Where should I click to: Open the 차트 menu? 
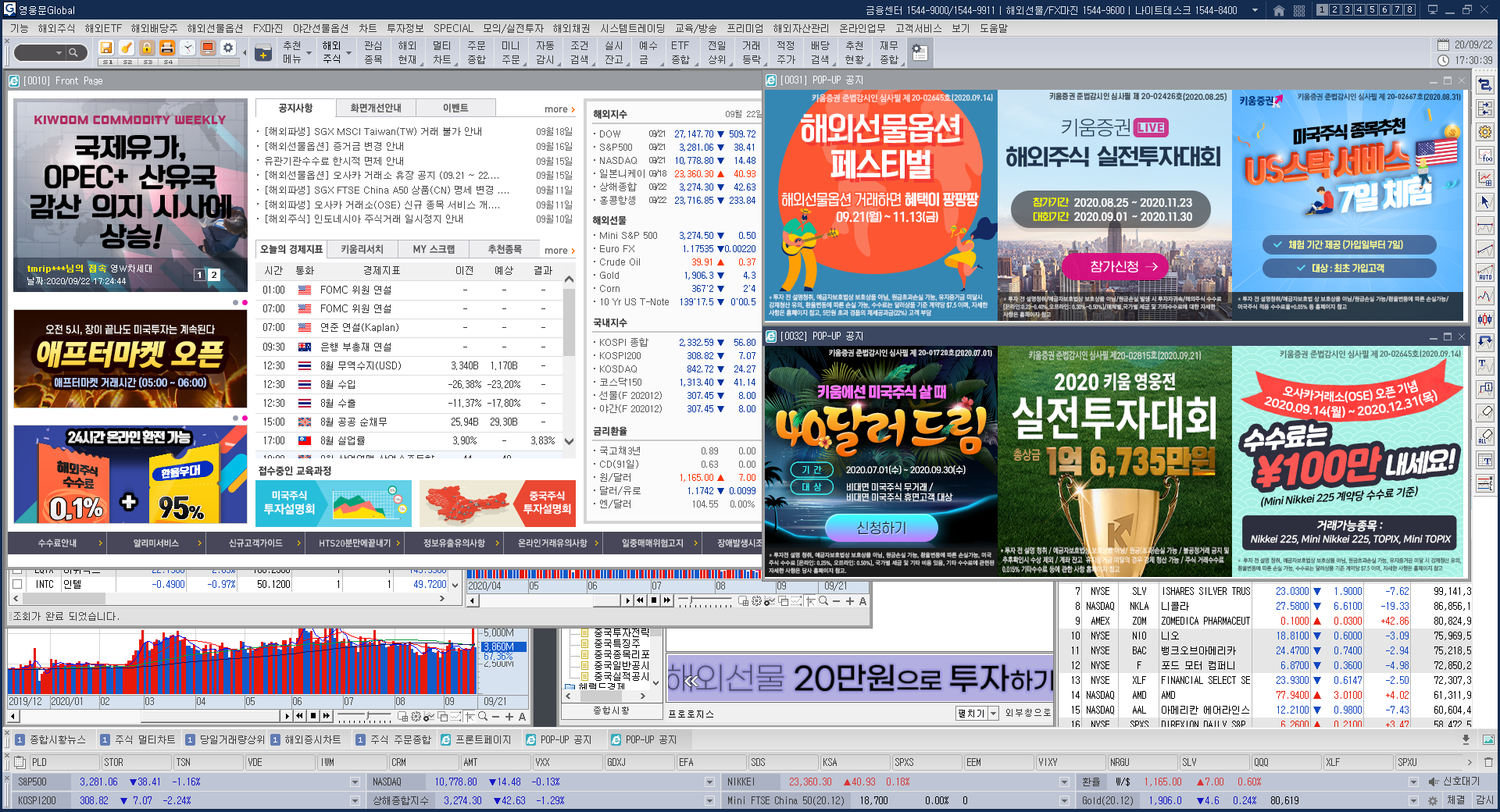click(367, 28)
